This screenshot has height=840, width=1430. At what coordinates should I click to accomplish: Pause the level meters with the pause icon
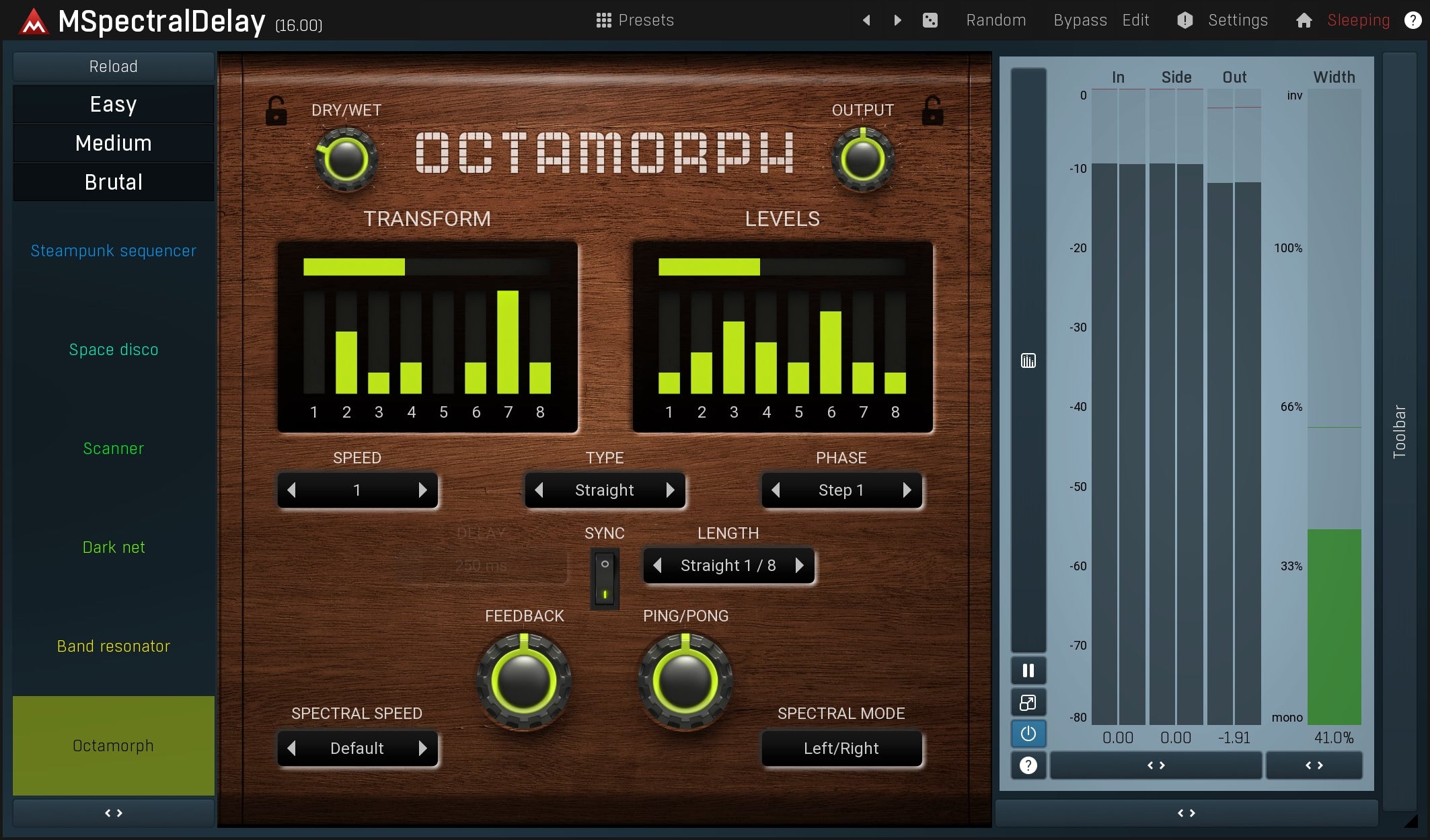point(1027,670)
